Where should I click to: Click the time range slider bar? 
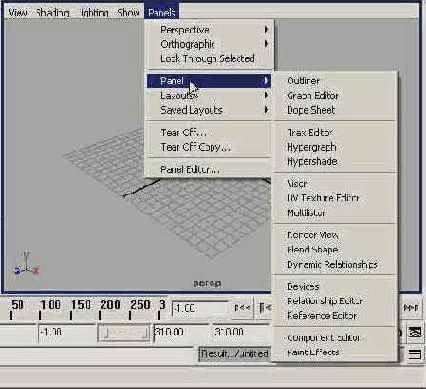(123, 333)
